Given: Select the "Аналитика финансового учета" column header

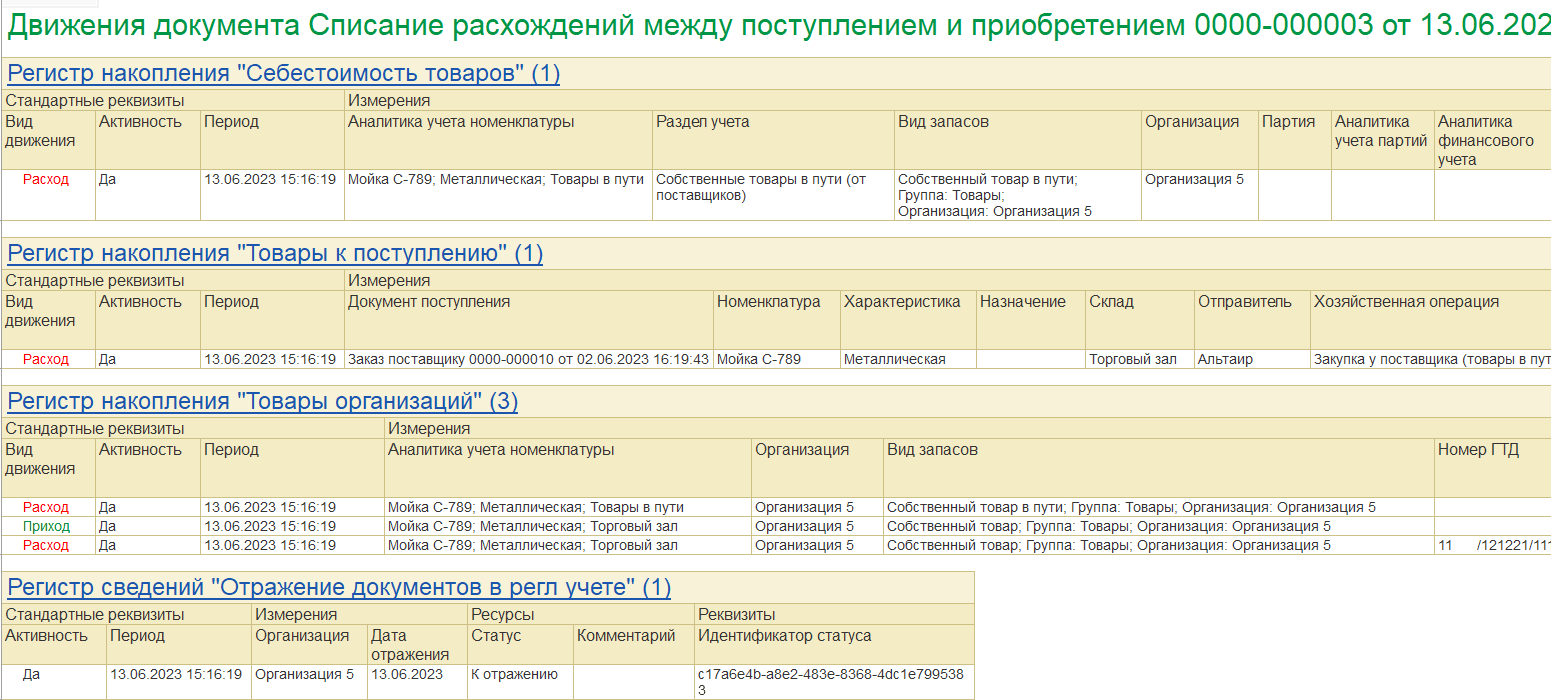Looking at the screenshot, I should point(1492,139).
